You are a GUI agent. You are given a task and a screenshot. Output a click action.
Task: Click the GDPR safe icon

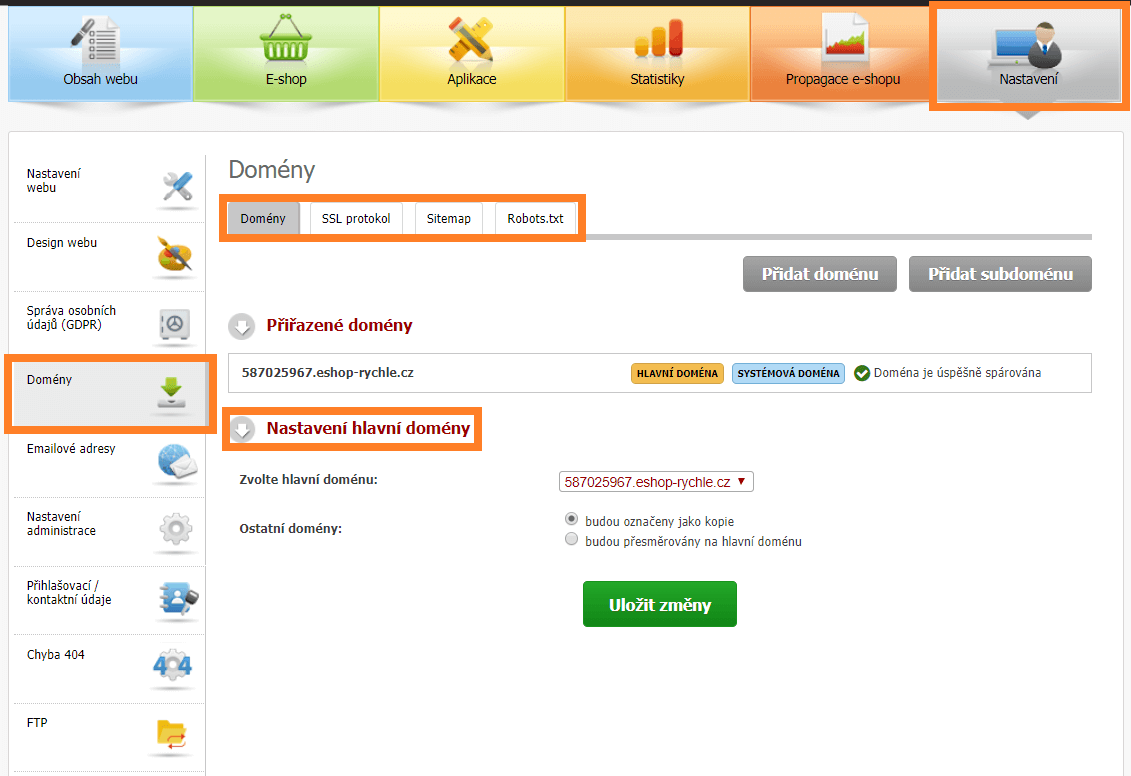pyautogui.click(x=175, y=325)
